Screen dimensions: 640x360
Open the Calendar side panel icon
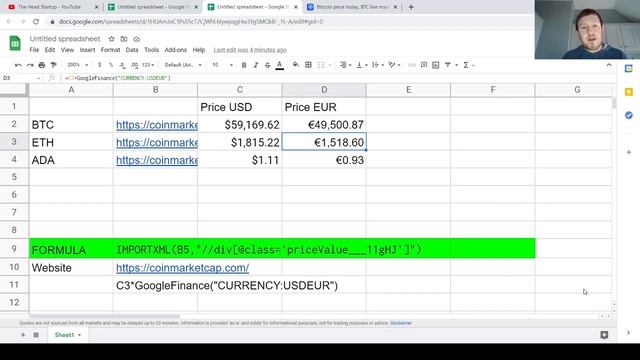coord(629,69)
